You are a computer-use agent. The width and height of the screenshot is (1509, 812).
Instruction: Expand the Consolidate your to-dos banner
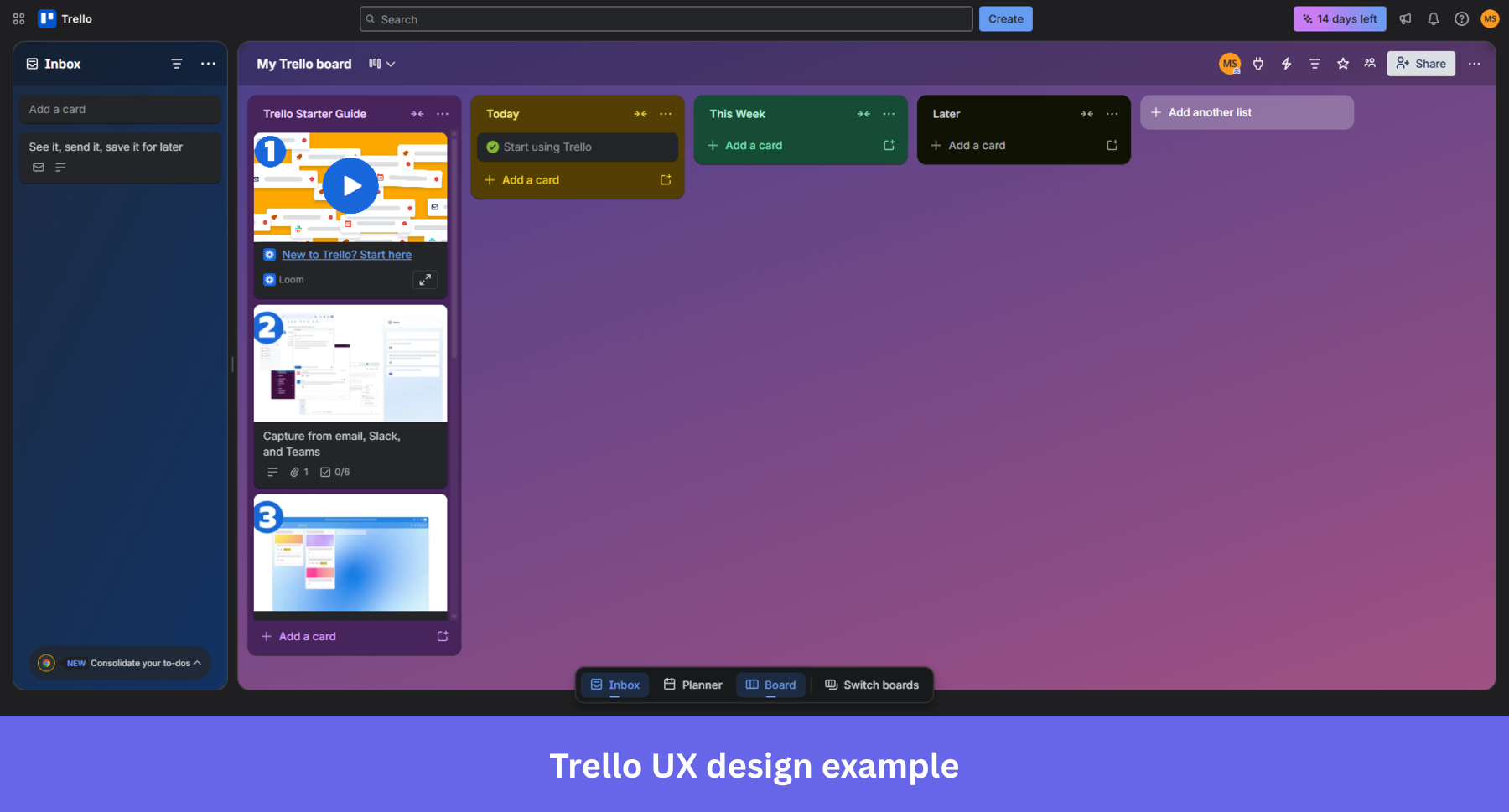(x=199, y=663)
